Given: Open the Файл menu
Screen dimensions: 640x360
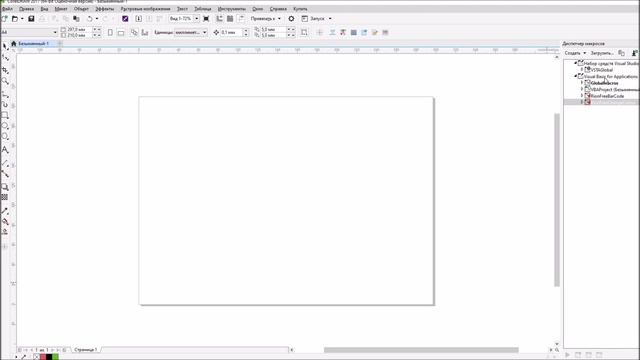Looking at the screenshot, I should coord(7,9).
